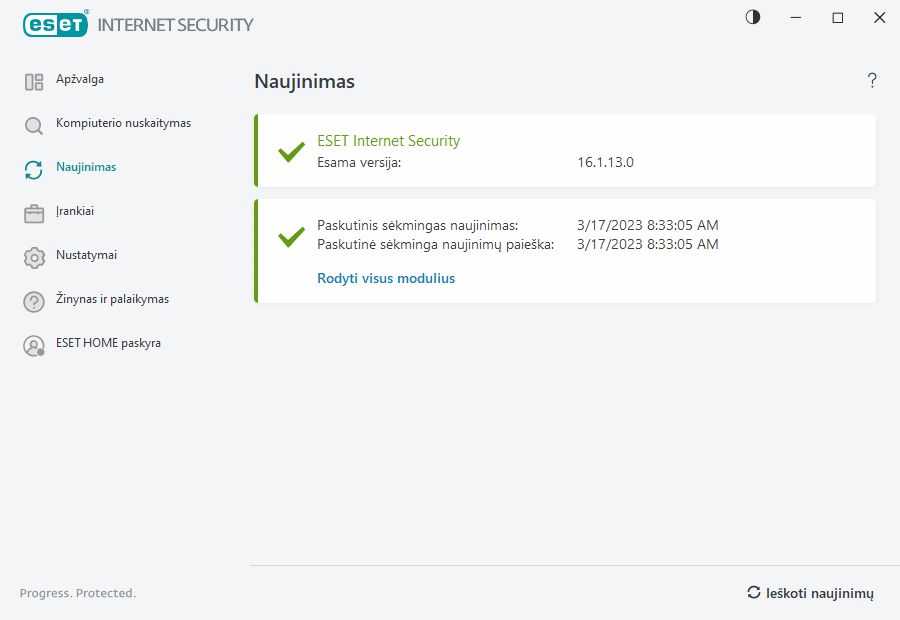Toggle the contrast theme icon in title bar
The height and width of the screenshot is (620, 900).
753,17
